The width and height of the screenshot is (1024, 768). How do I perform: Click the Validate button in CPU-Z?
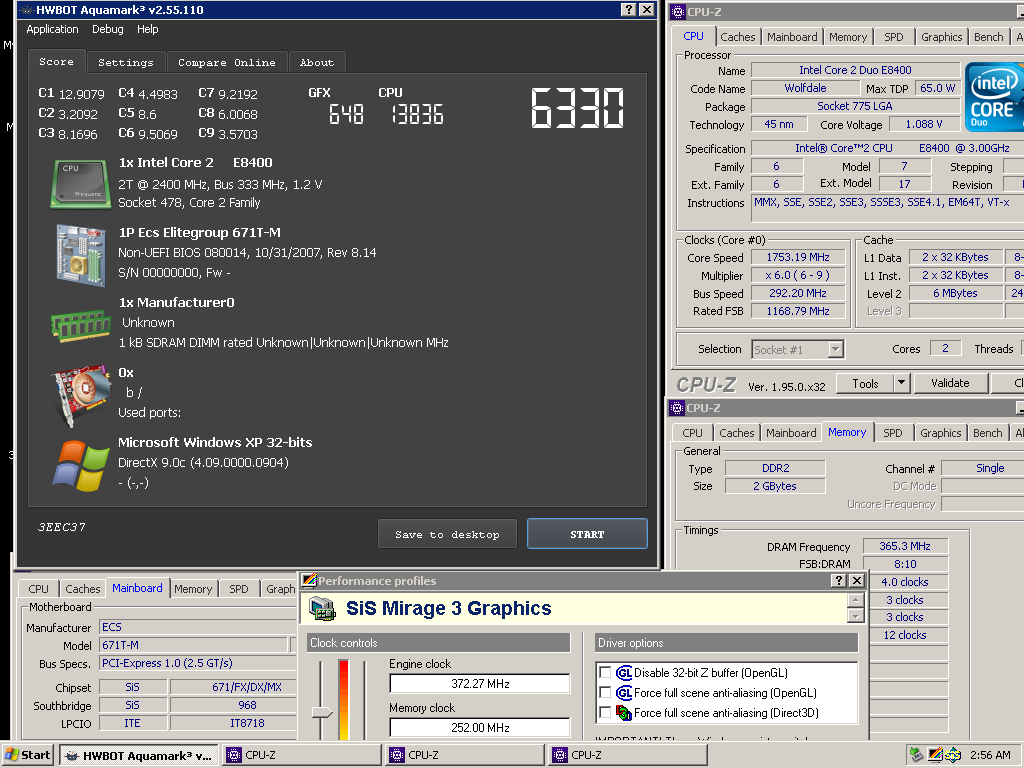[x=950, y=383]
